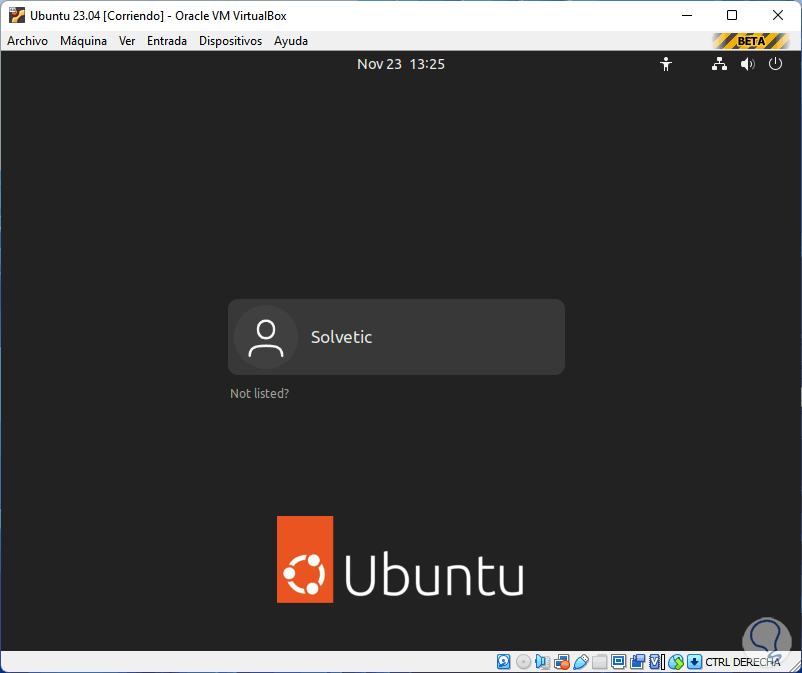Viewport: 802px width, 673px height.
Task: Open the Ayuda menu
Action: 291,41
